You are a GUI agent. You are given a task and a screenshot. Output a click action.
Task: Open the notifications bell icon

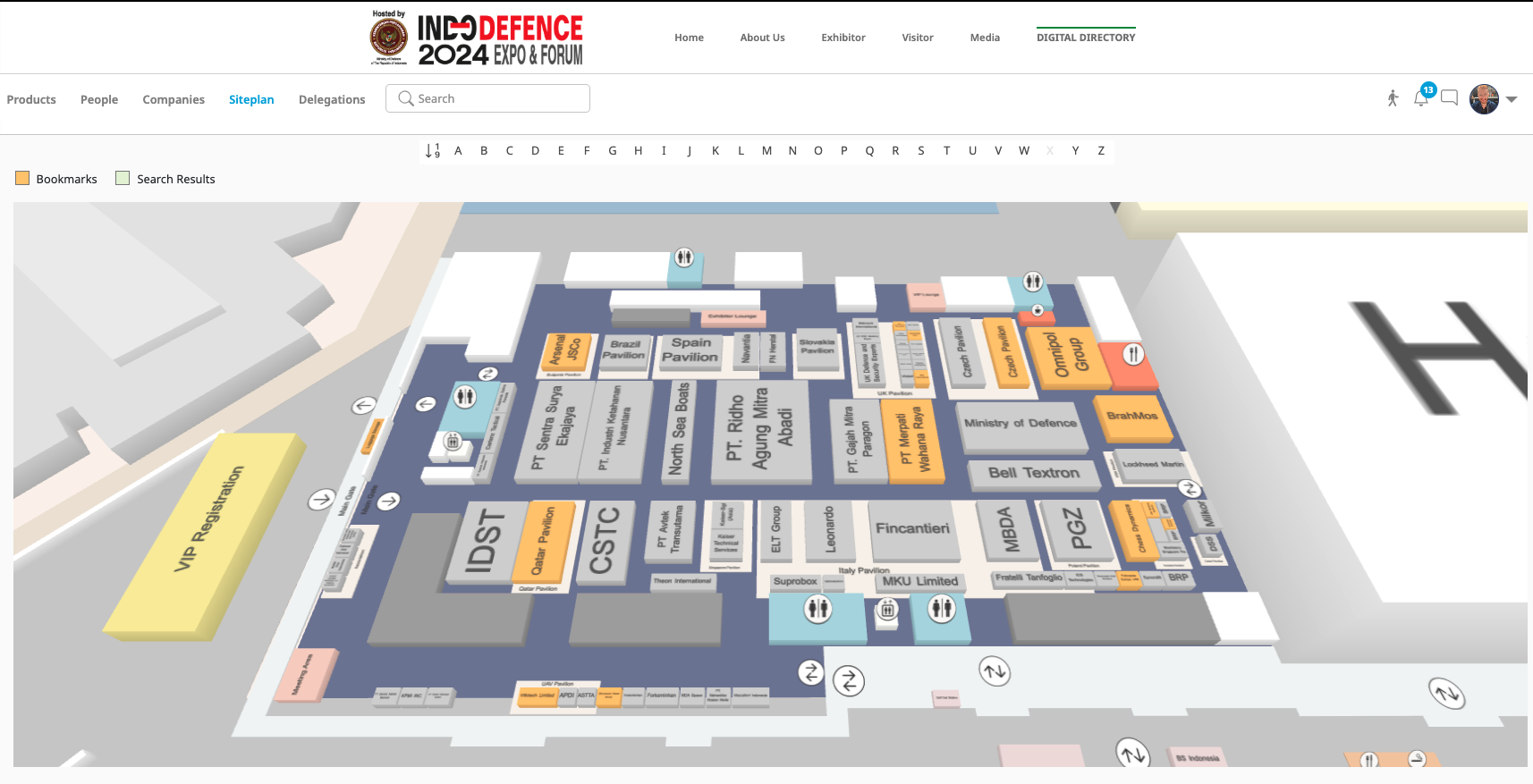click(x=1421, y=97)
